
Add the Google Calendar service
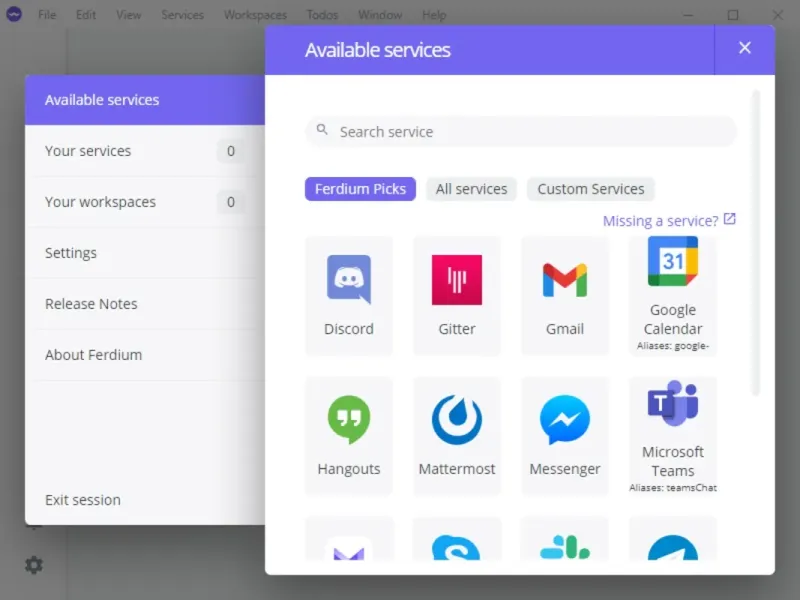(x=672, y=295)
